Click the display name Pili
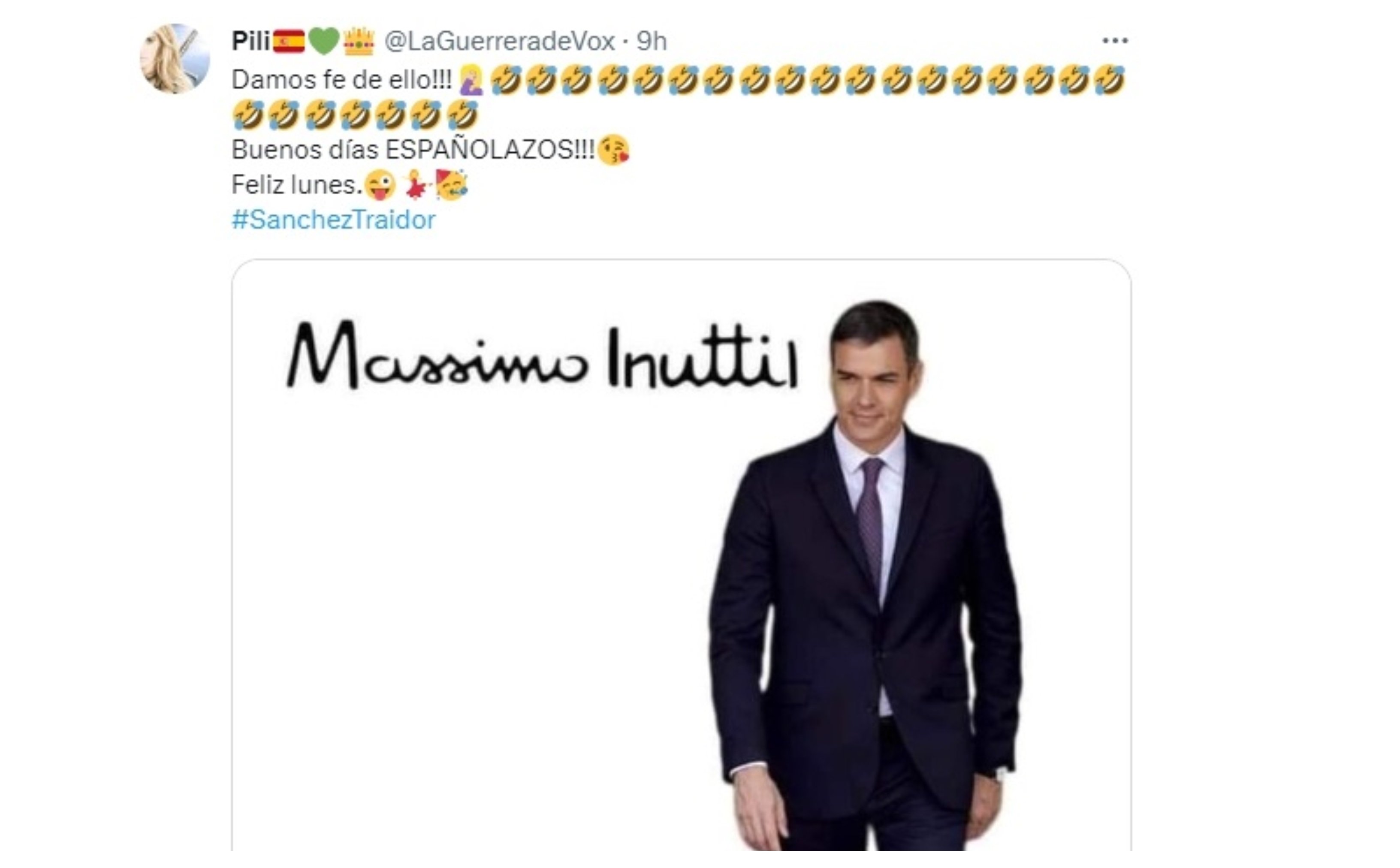Image resolution: width=1400 pixels, height=868 pixels. coord(251,41)
